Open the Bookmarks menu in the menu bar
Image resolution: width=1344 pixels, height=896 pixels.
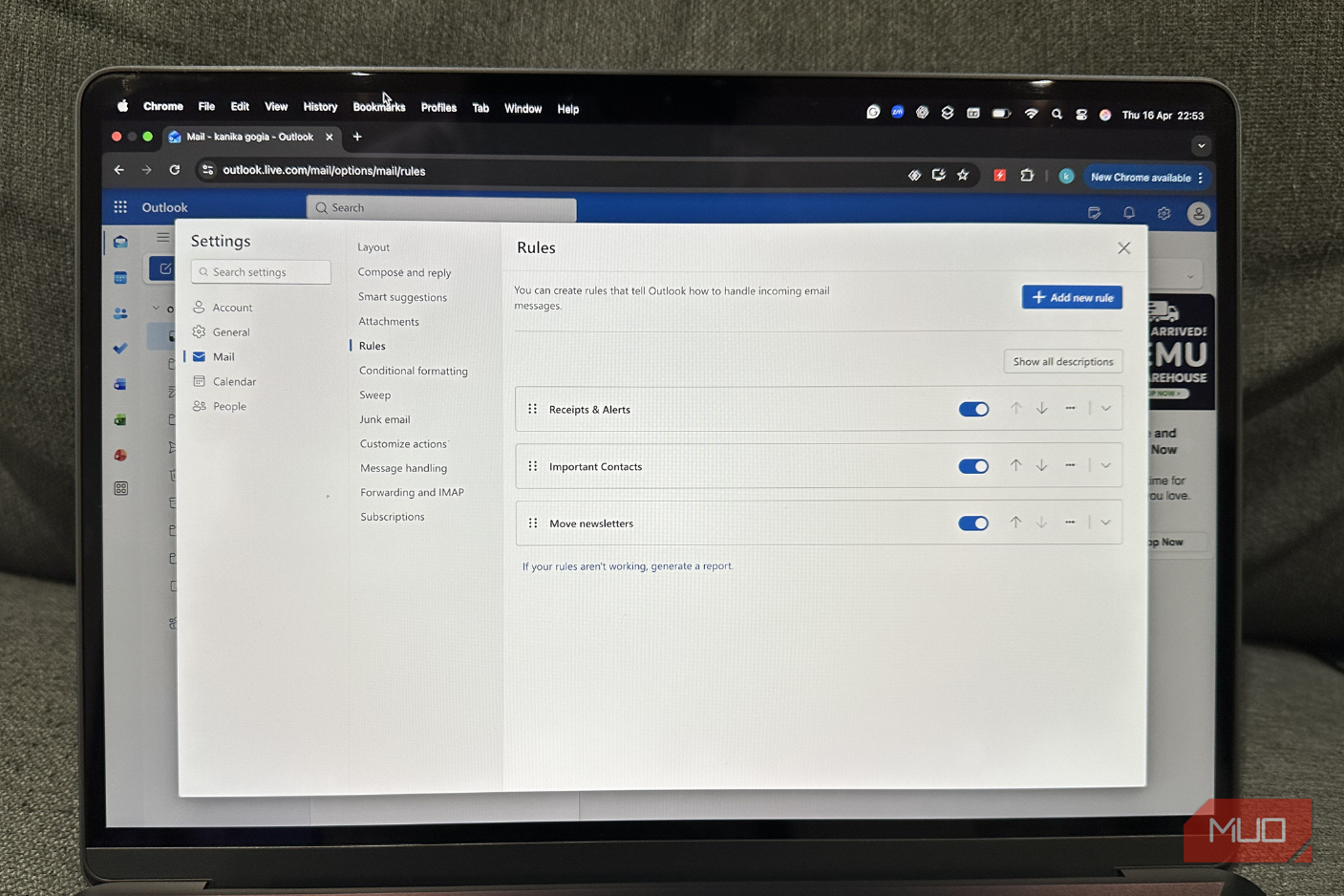379,108
